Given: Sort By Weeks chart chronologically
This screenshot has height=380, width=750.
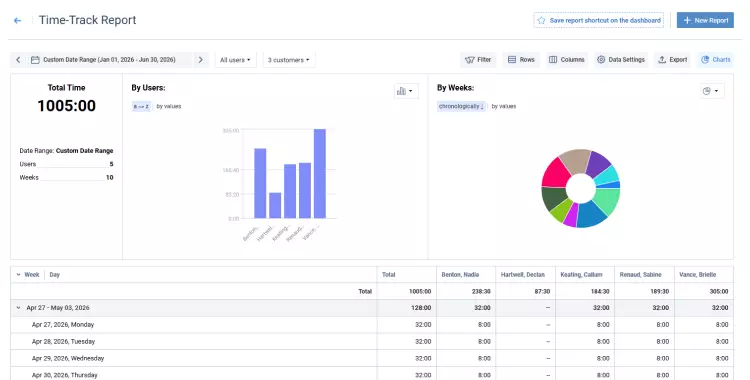Looking at the screenshot, I should coord(461,106).
